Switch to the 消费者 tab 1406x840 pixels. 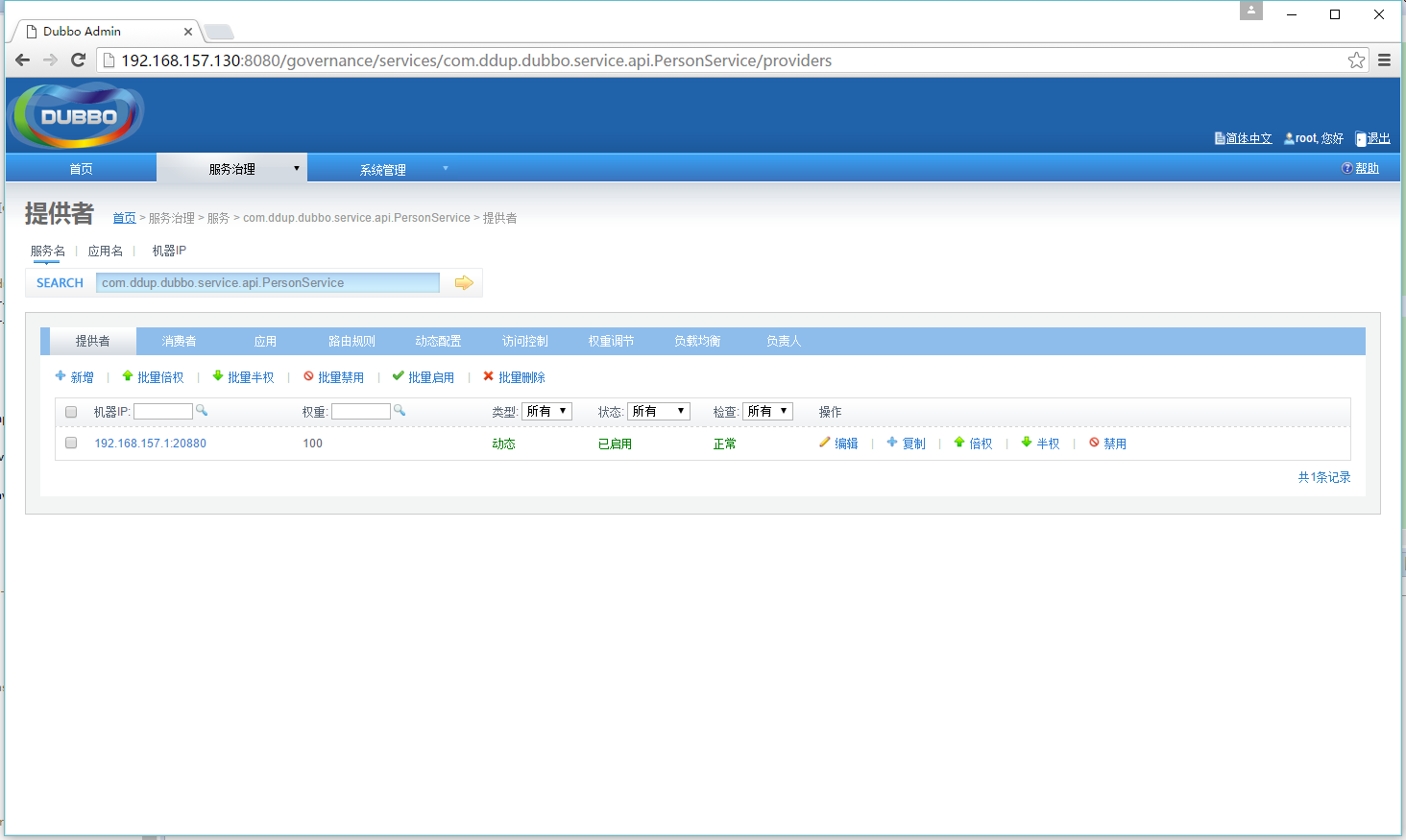179,342
